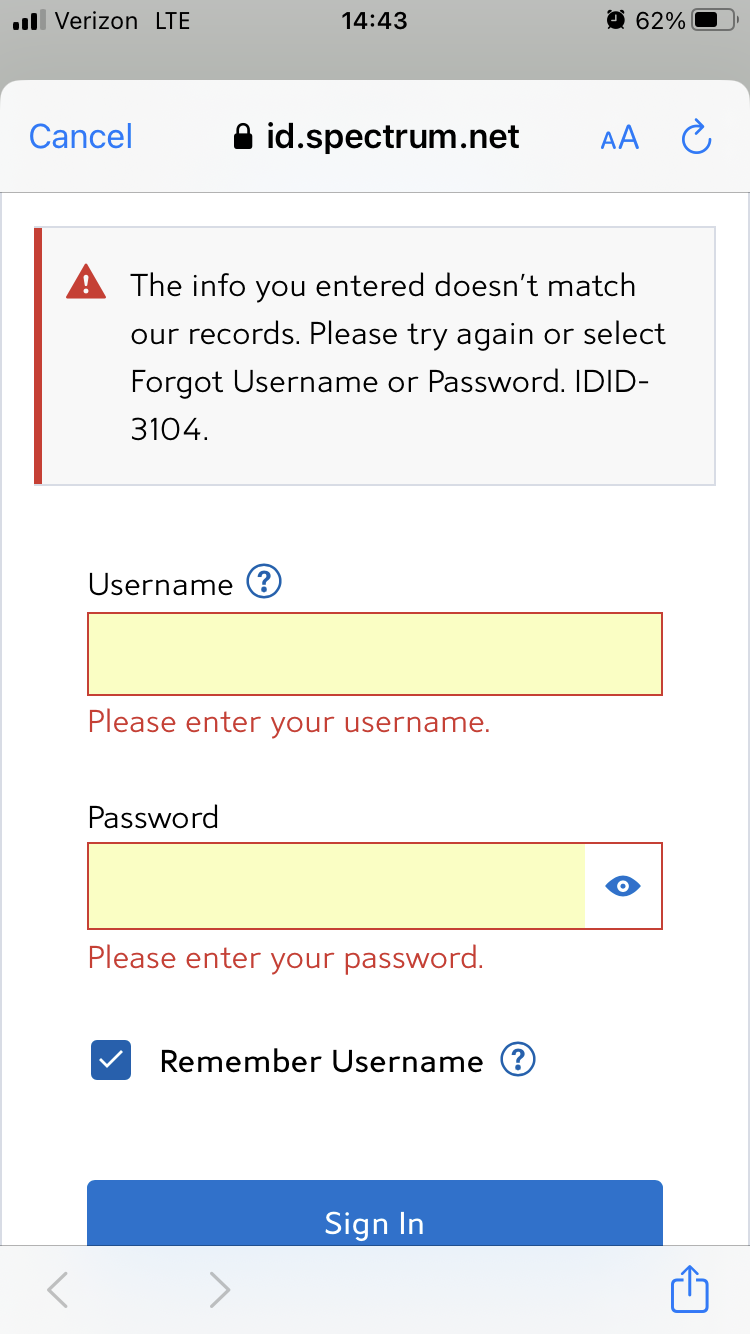Show password with the eye icon
Viewport: 750px width, 1334px height.
(623, 886)
